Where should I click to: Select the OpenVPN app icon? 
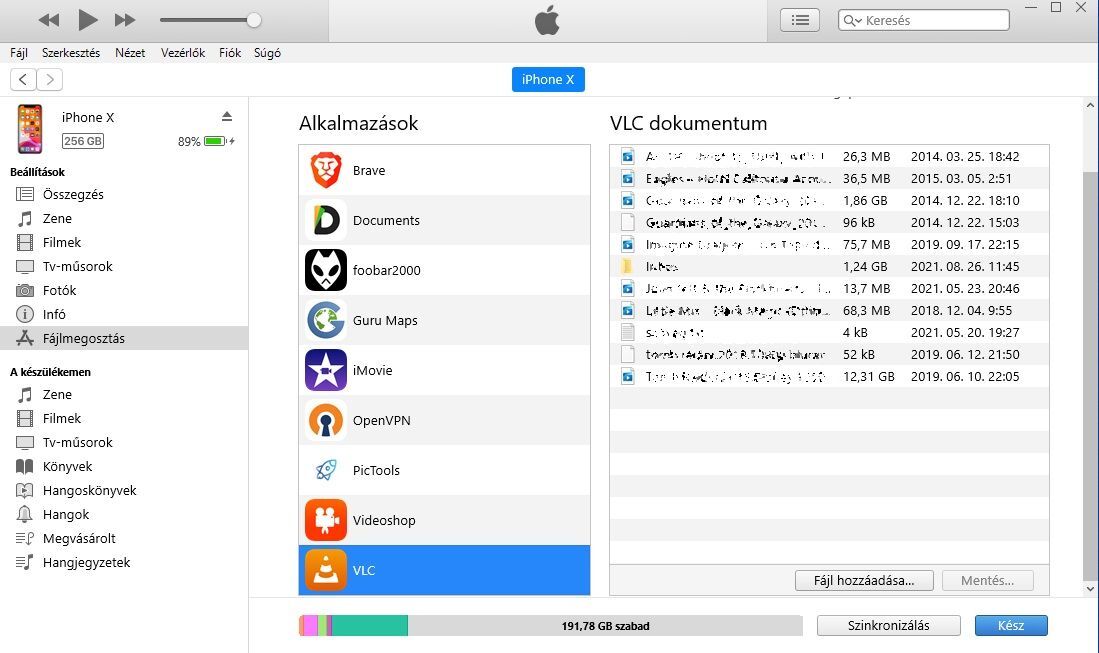(326, 420)
